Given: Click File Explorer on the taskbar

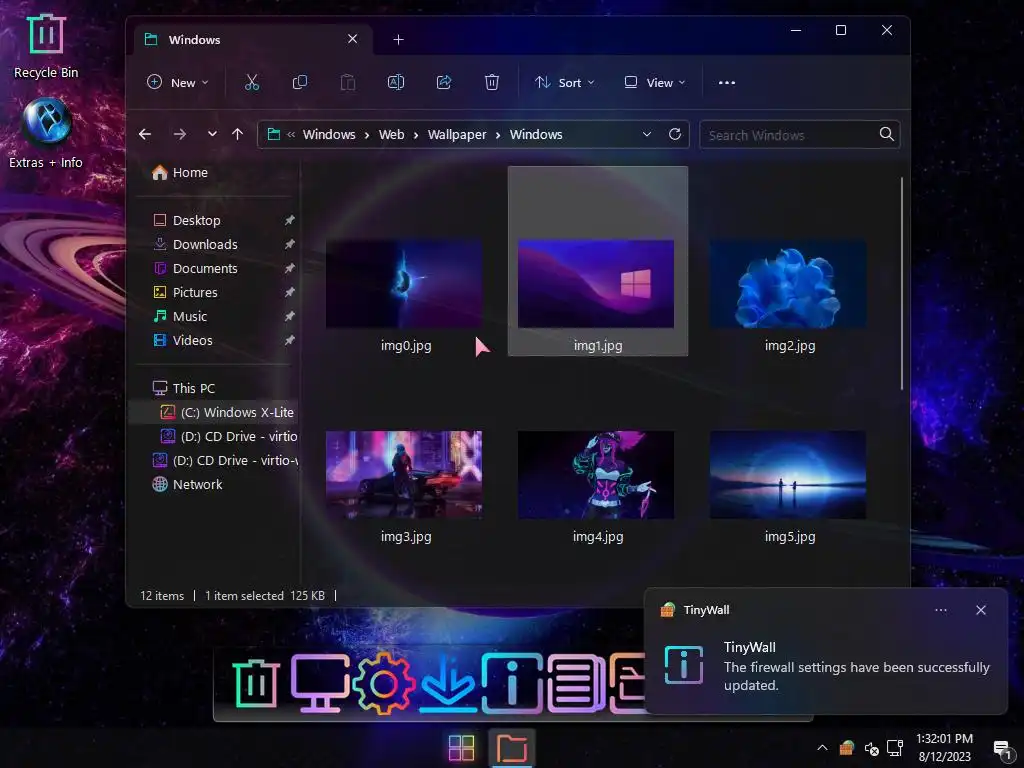Looking at the screenshot, I should pyautogui.click(x=511, y=748).
